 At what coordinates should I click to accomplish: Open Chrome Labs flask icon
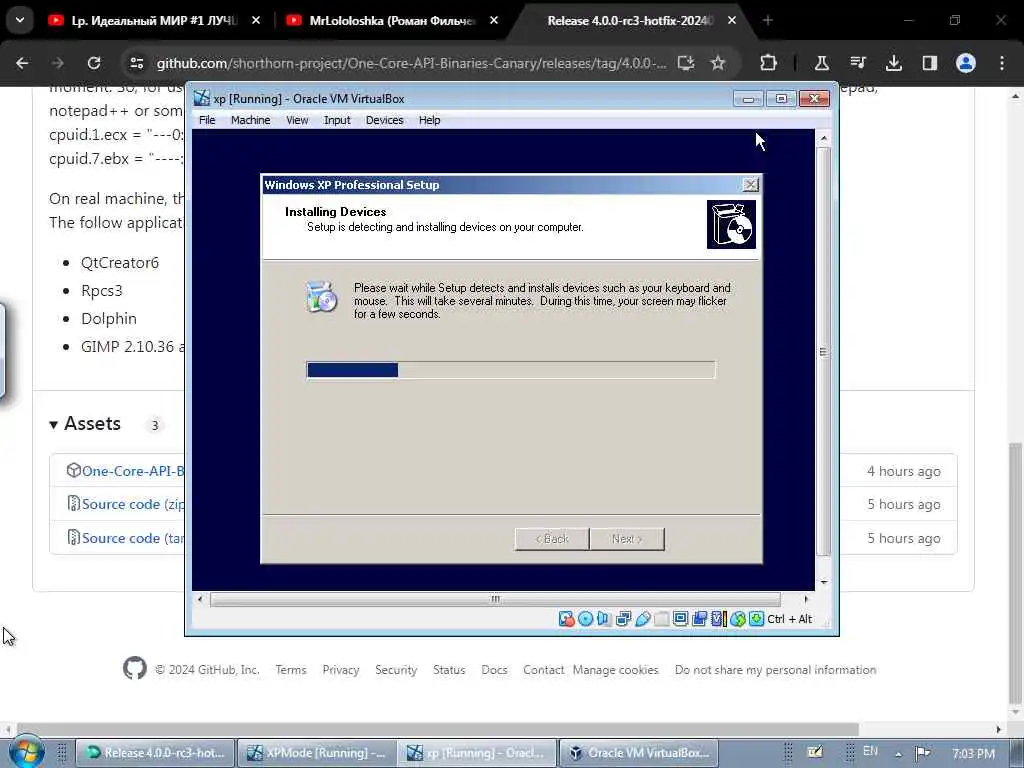pos(822,63)
